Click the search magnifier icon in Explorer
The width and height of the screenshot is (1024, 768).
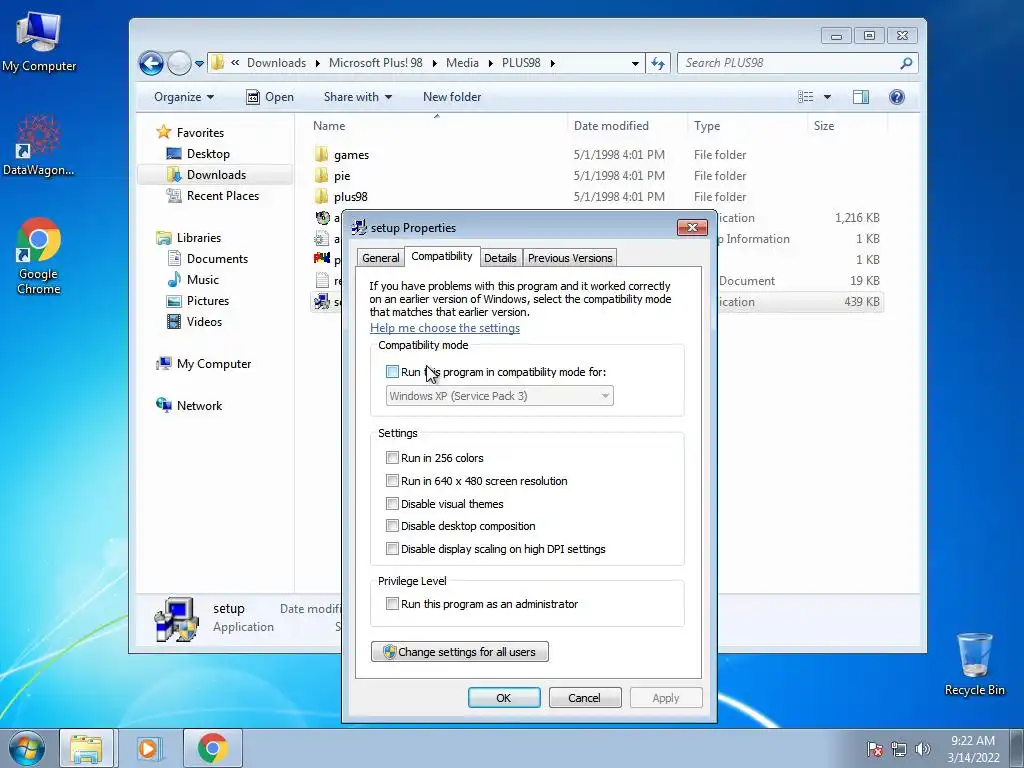tap(906, 63)
